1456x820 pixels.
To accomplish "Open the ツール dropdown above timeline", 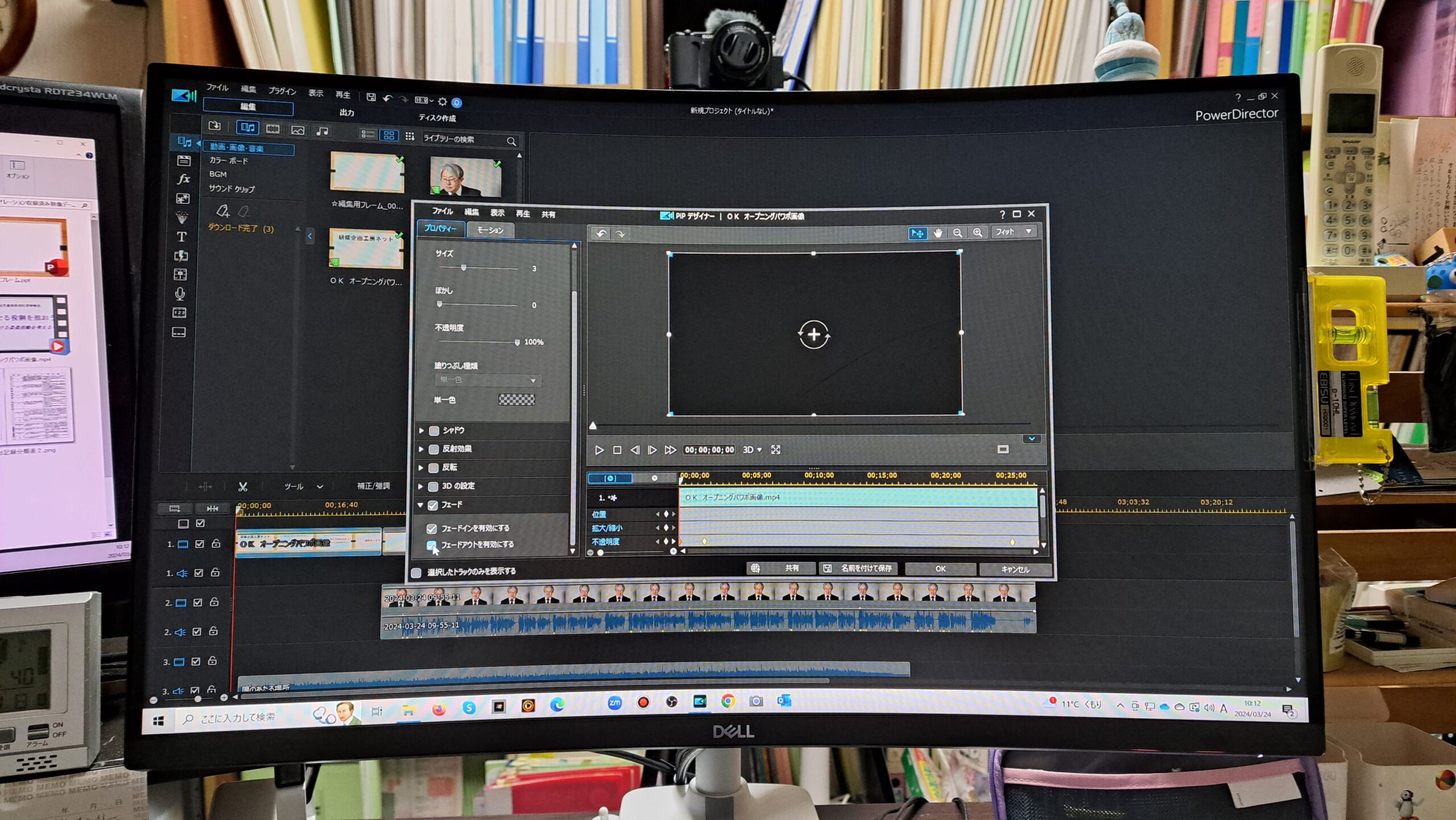I will pyautogui.click(x=304, y=487).
